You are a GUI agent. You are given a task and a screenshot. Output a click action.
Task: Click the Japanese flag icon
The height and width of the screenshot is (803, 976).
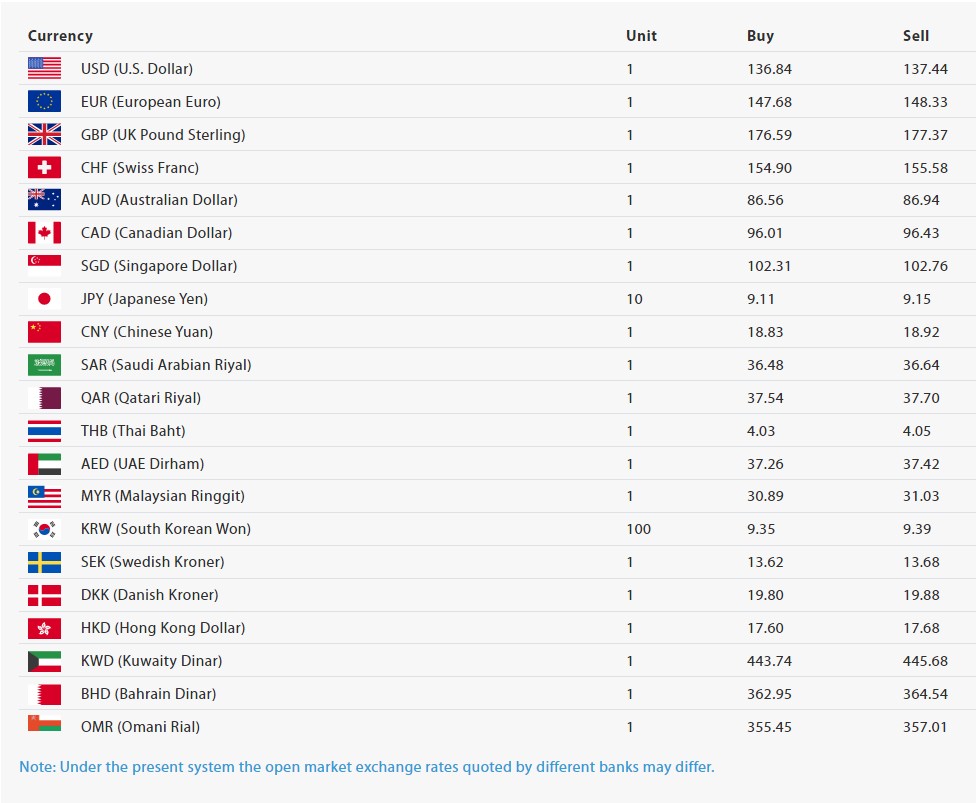44,299
